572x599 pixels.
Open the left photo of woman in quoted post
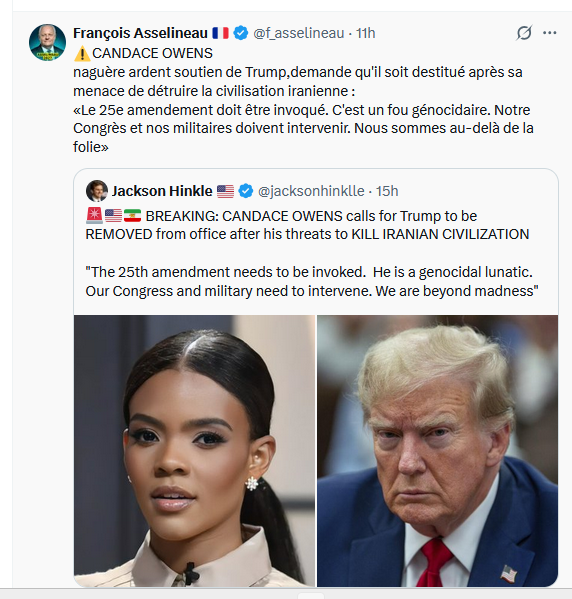pos(194,451)
